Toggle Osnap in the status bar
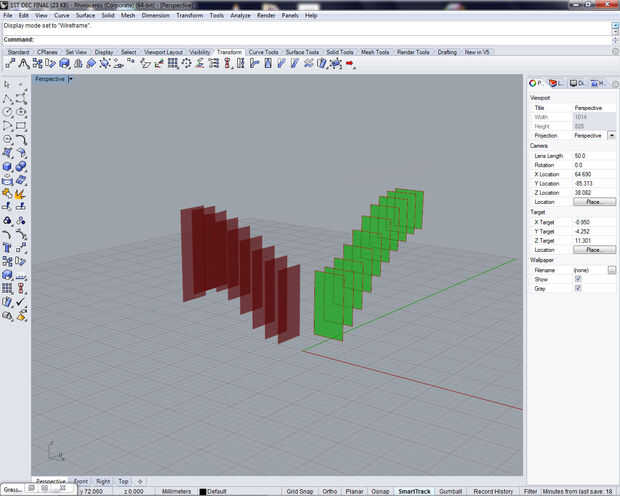620x496 pixels. coord(380,491)
